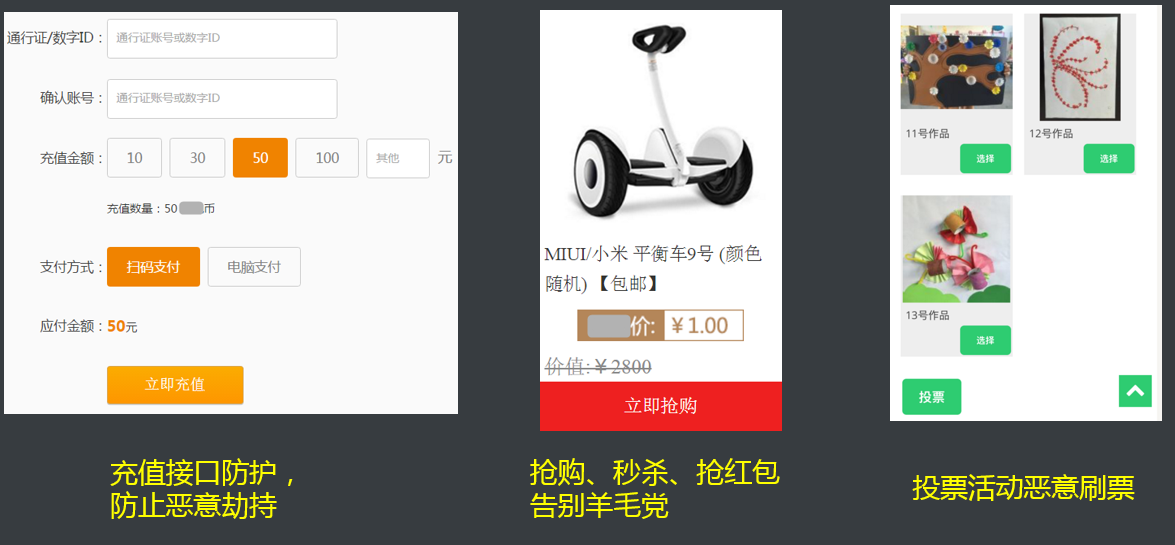Click the 立即充值 button

(175, 385)
